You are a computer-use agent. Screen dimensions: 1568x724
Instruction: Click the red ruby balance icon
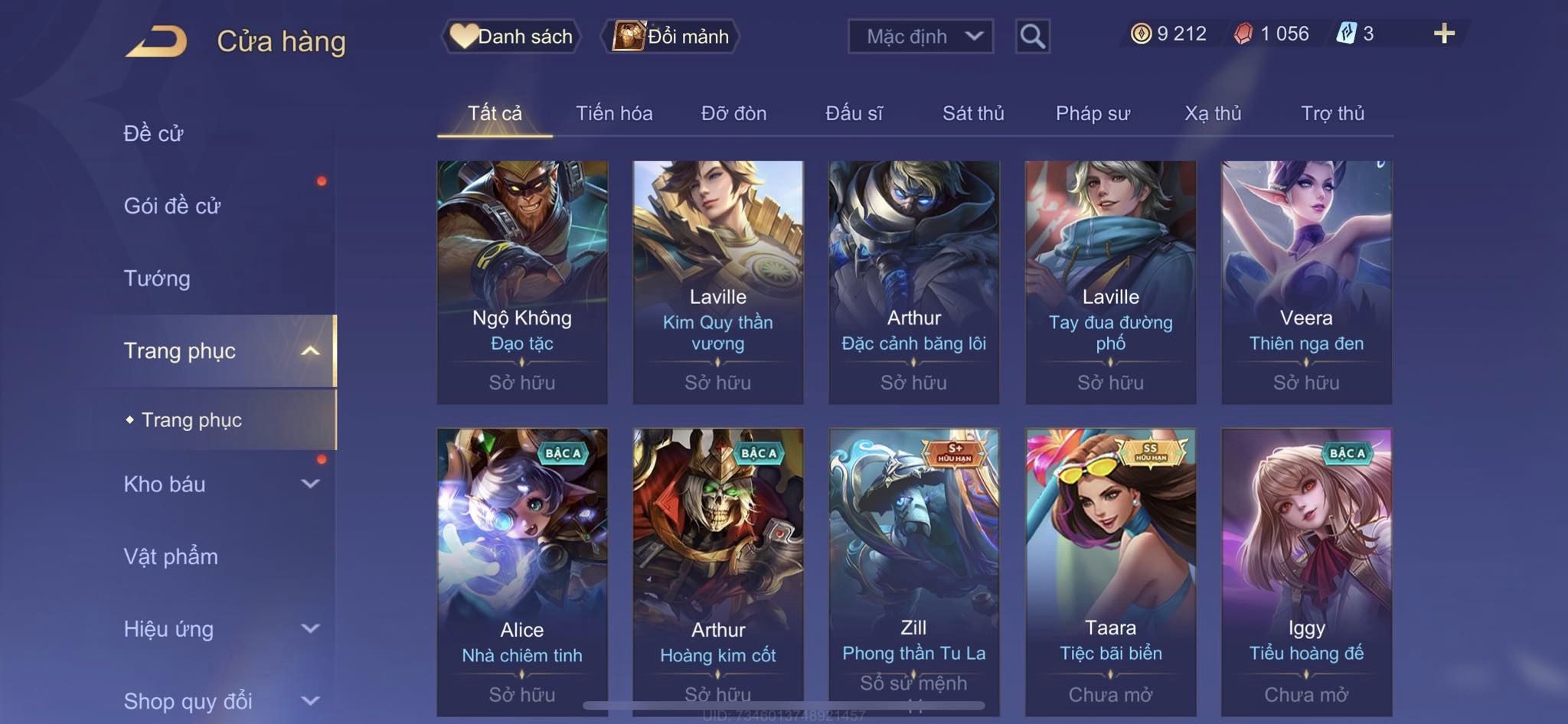[1243, 34]
